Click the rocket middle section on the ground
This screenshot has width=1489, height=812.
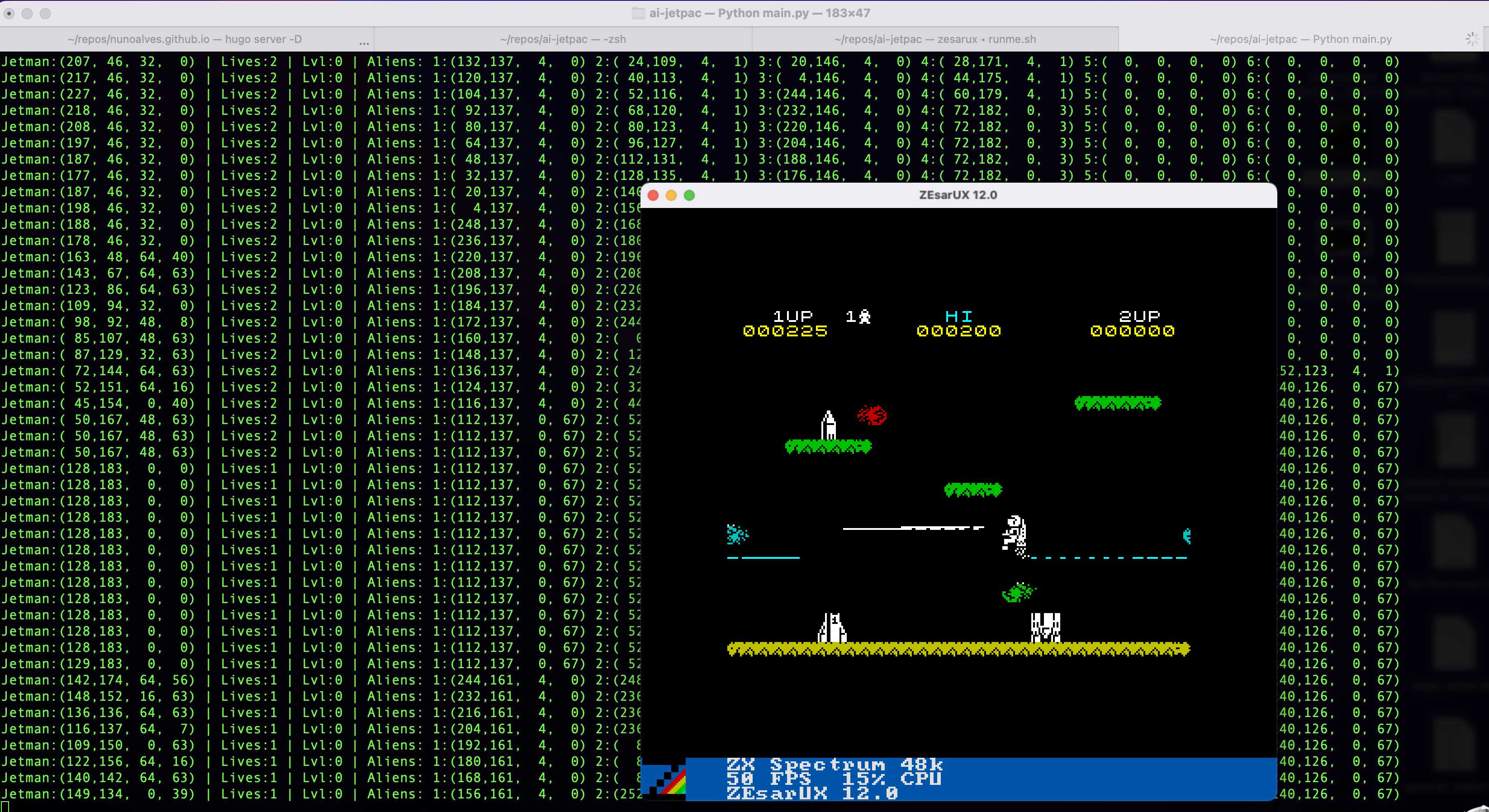1045,628
